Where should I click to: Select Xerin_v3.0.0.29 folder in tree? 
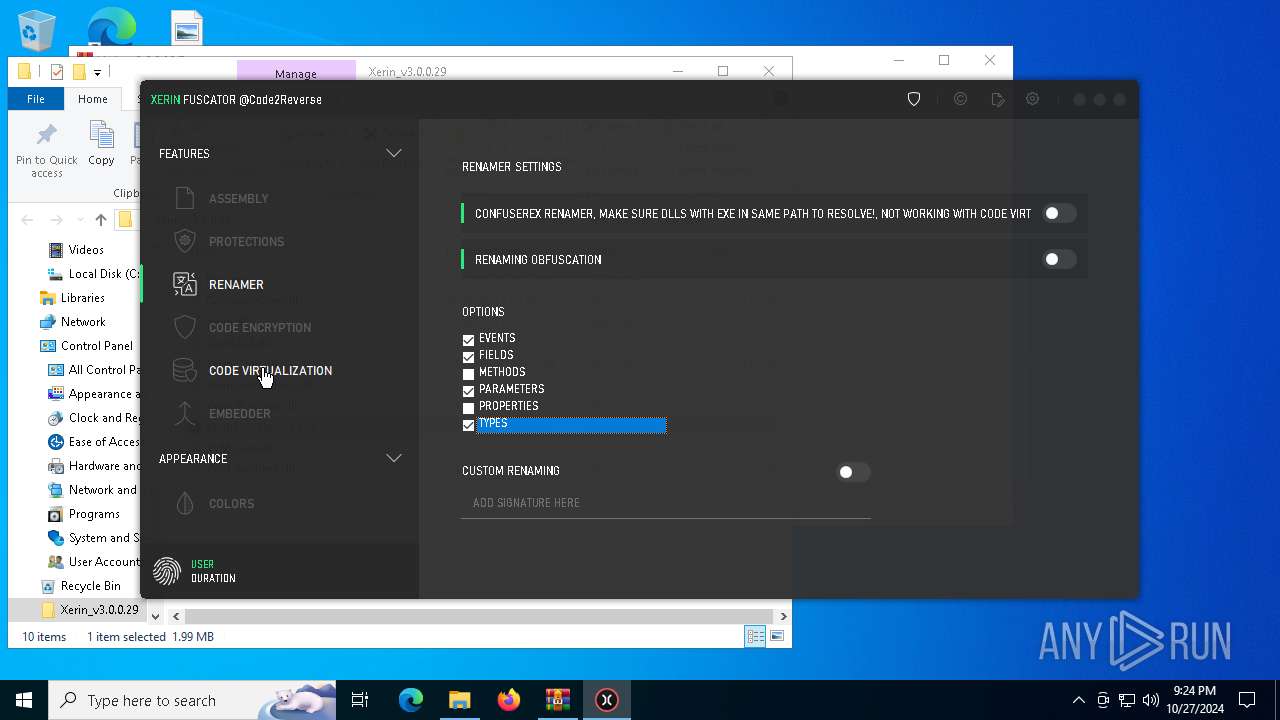(x=99, y=610)
